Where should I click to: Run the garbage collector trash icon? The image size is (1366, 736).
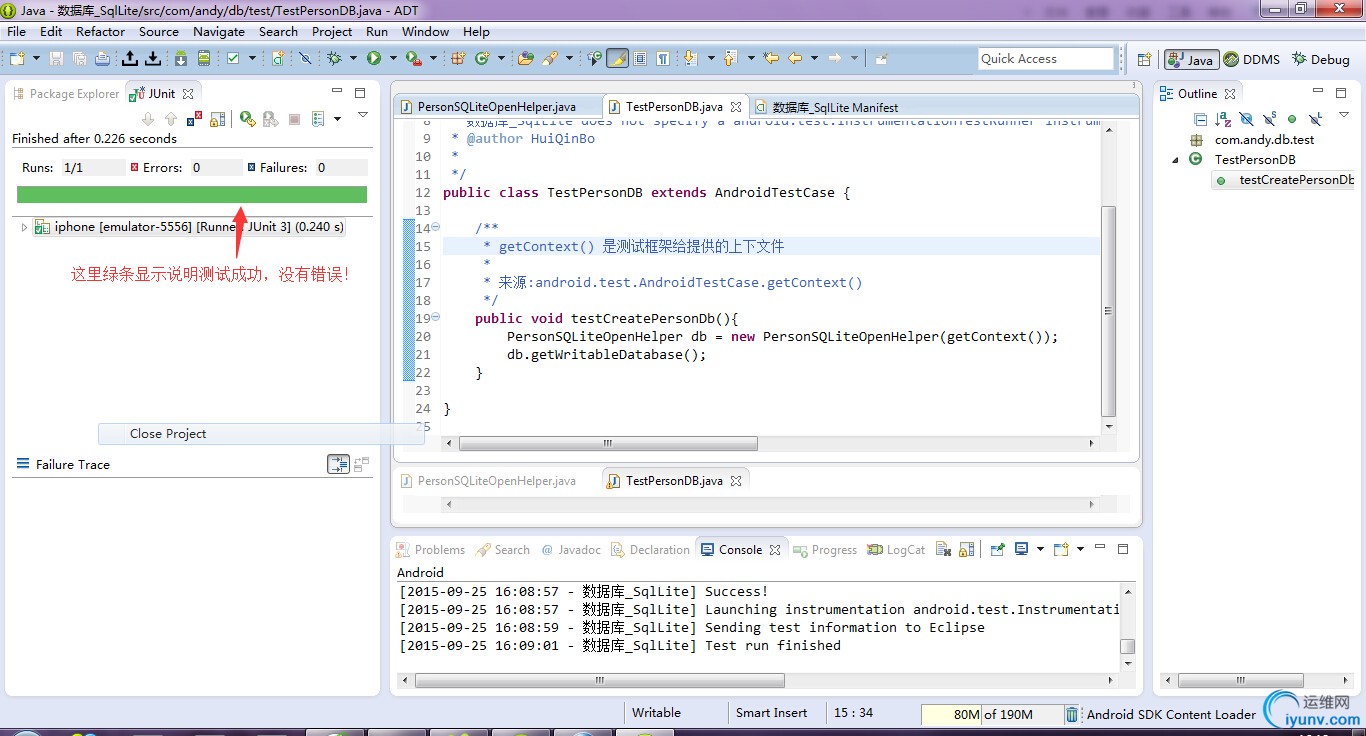[x=1072, y=714]
